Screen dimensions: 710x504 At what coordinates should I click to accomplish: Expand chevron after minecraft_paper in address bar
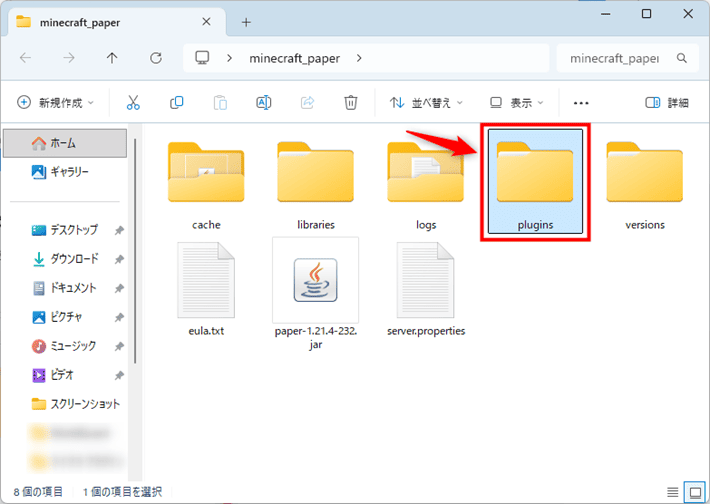(359, 58)
